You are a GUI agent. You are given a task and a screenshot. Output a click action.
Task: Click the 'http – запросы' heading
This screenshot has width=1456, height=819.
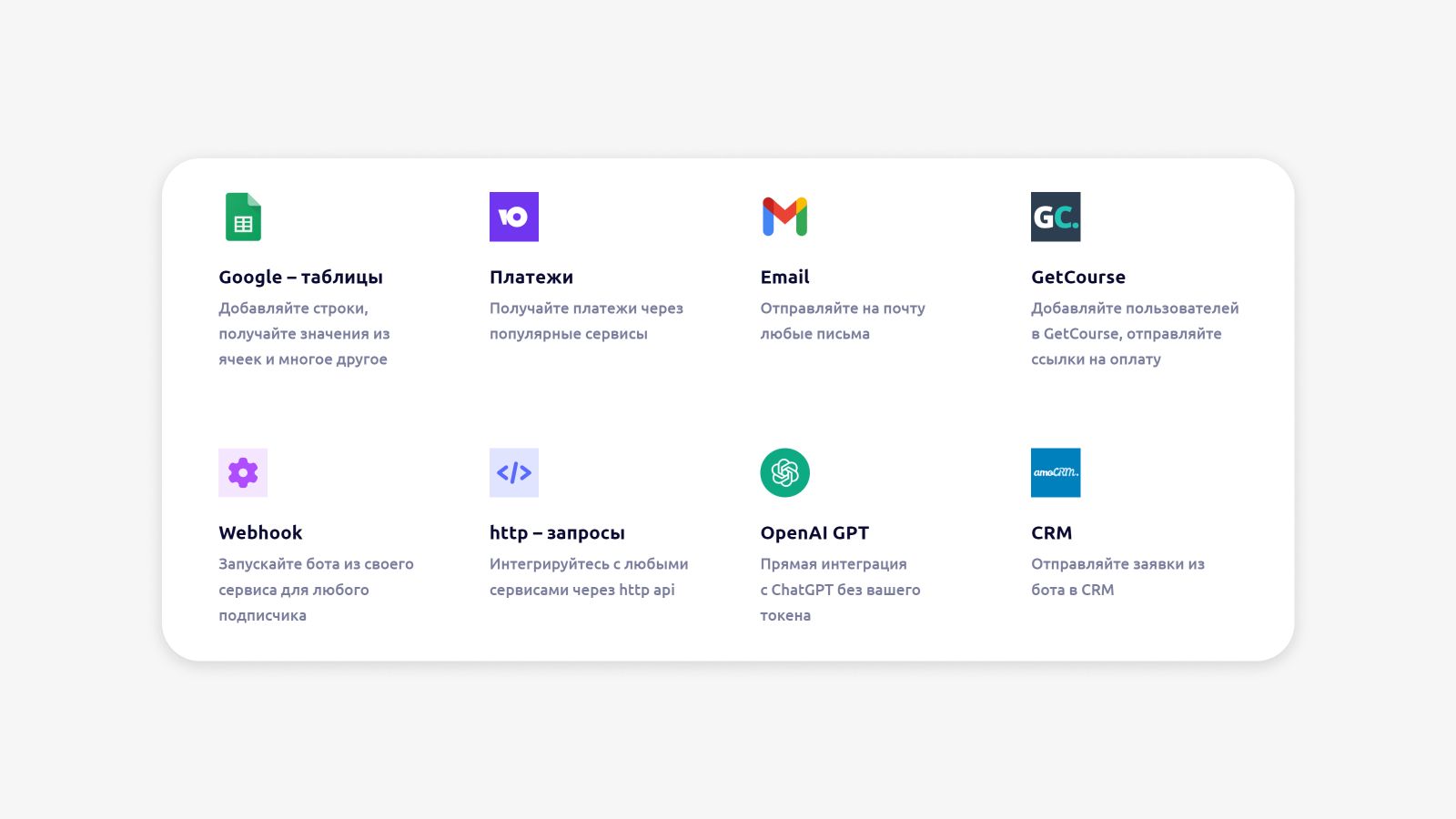[557, 533]
